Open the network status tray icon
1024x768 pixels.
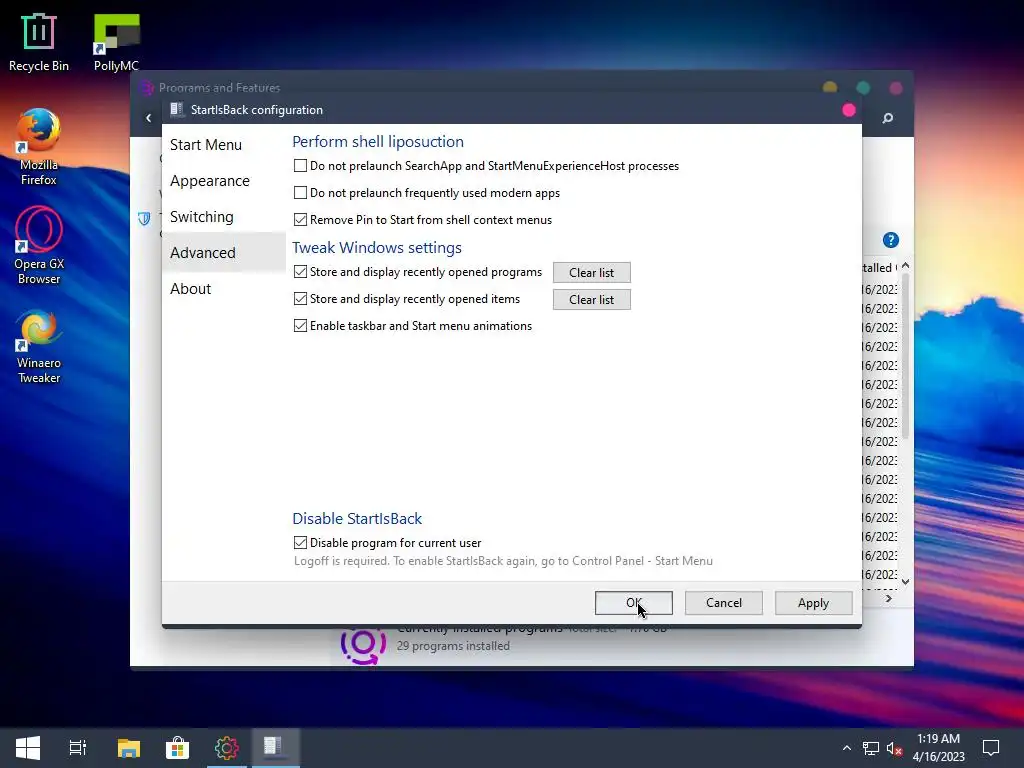871,748
